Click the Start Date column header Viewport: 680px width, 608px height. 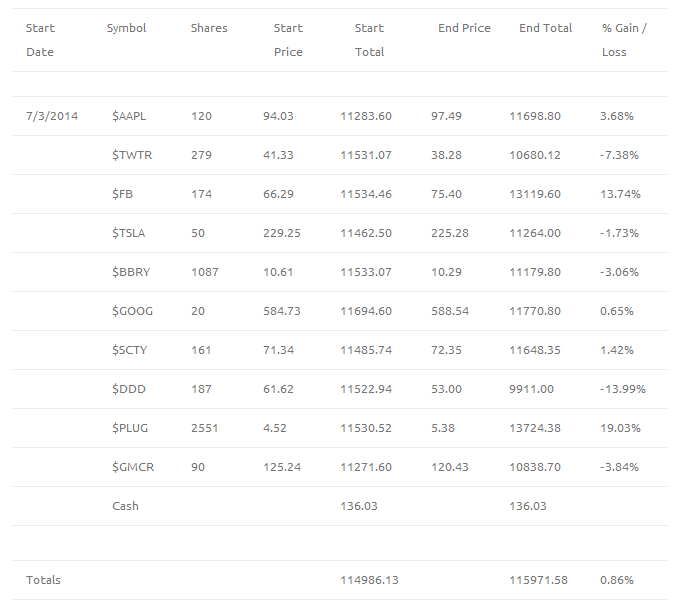coord(40,40)
